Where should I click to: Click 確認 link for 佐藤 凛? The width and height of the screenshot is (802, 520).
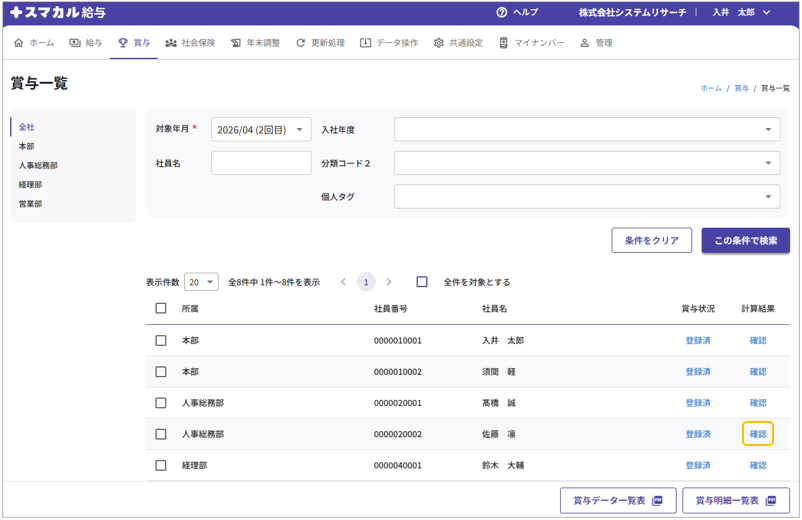click(758, 434)
